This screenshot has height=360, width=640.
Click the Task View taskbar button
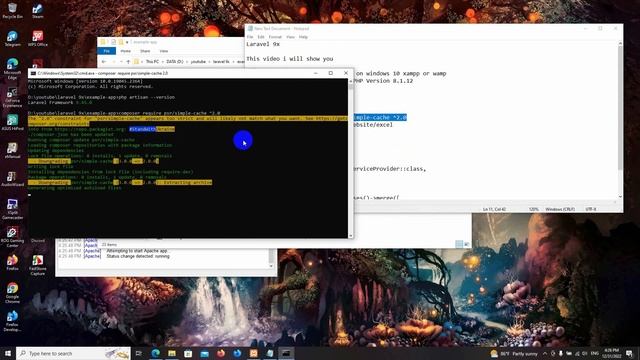click(x=139, y=353)
